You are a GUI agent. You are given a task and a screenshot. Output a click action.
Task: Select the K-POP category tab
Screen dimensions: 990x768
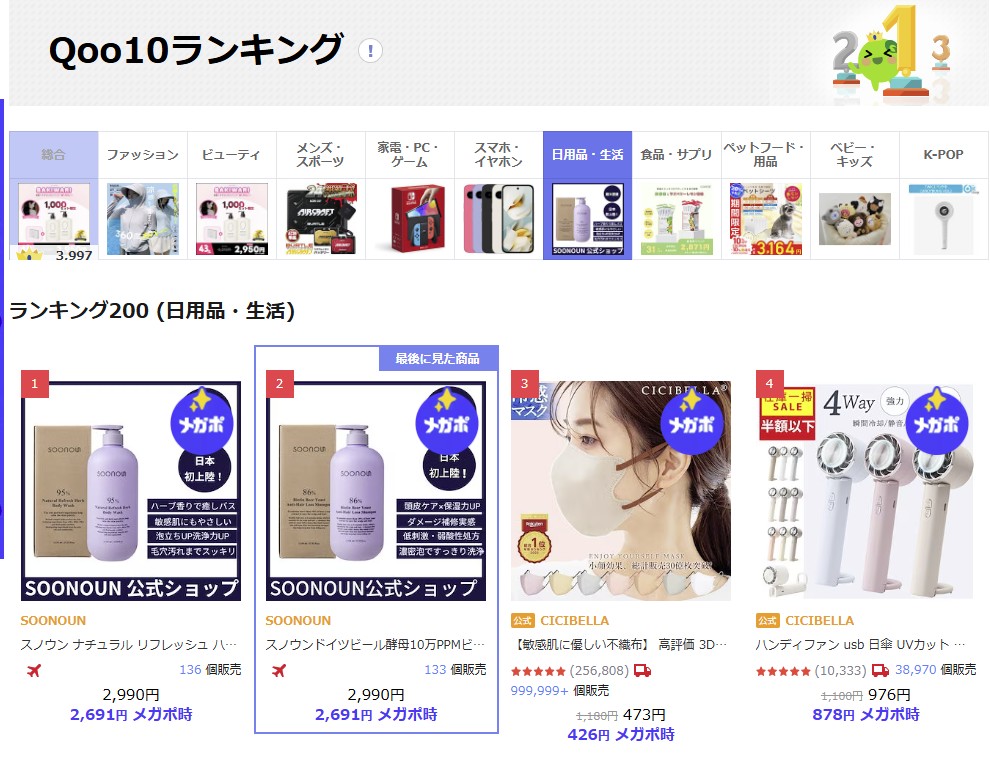point(943,155)
